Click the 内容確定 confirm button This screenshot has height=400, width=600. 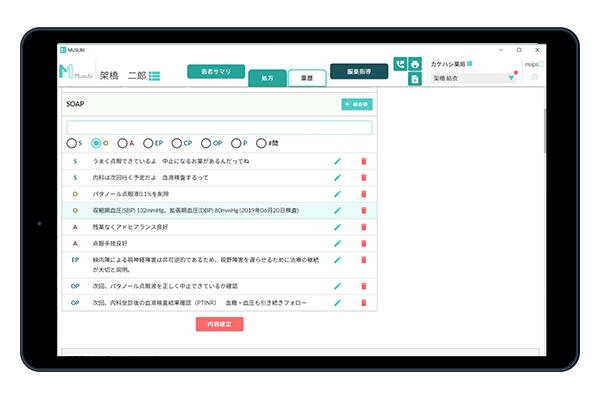tap(218, 324)
